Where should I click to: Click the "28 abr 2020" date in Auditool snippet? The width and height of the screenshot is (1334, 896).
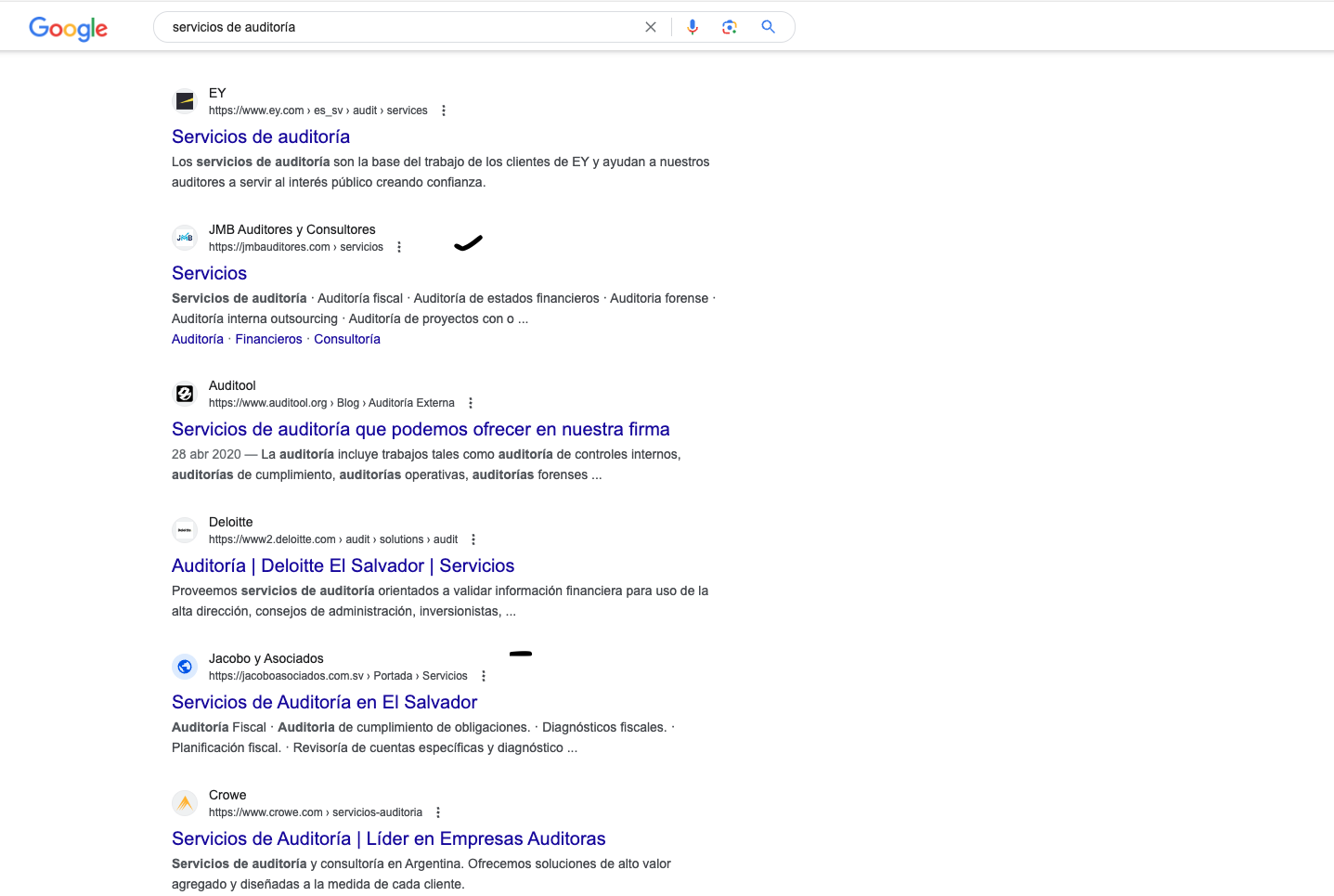click(206, 454)
